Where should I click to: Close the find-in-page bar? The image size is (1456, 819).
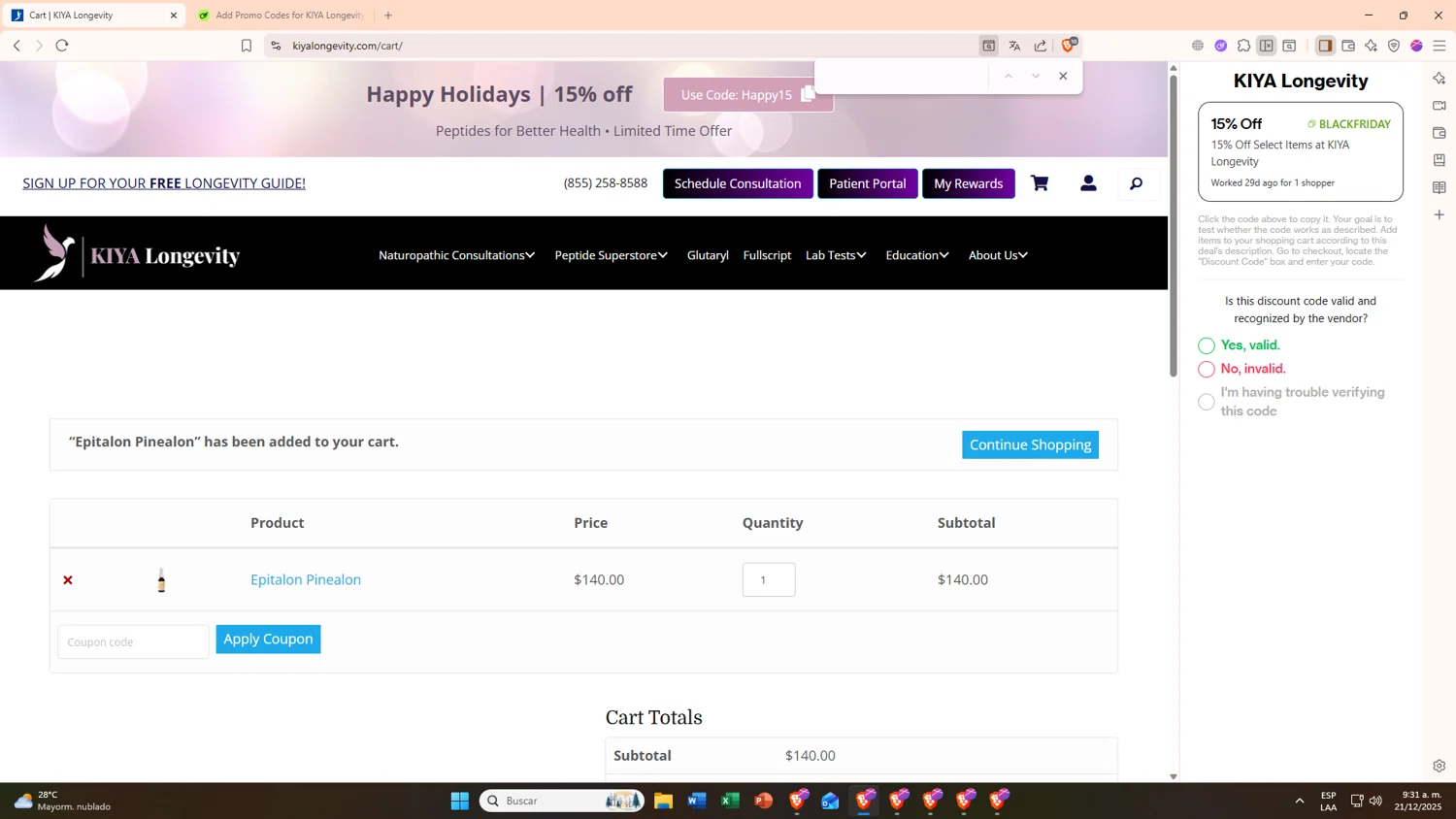(1063, 76)
